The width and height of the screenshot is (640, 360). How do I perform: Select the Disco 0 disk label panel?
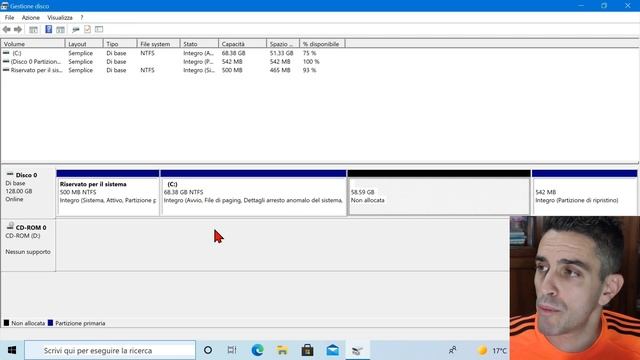[28, 193]
